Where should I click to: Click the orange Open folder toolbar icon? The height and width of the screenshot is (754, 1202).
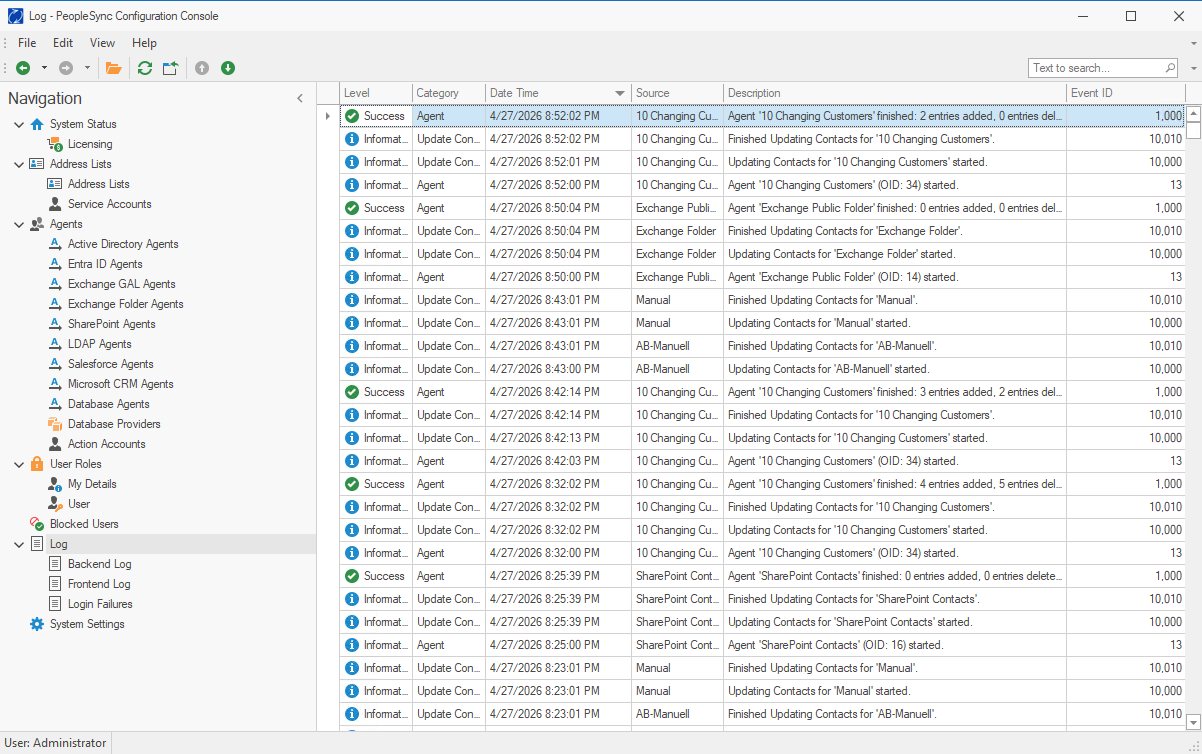(113, 68)
